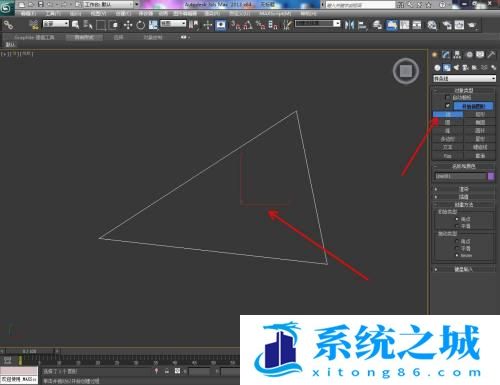Open the reference coordinate system dropdown
This screenshot has height=385, width=500.
click(x=173, y=24)
